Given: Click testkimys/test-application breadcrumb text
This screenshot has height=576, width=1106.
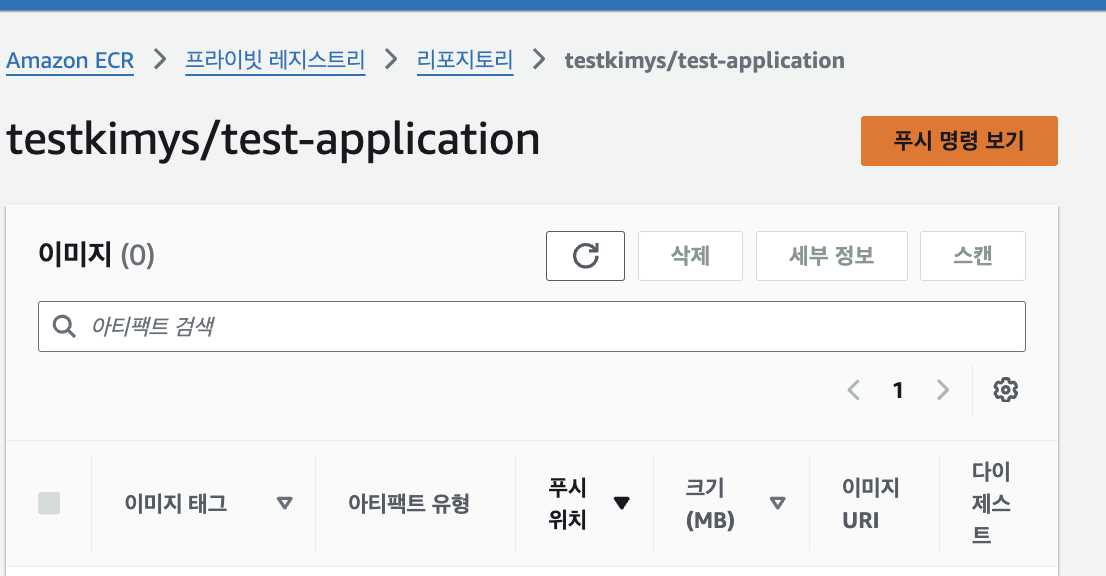Looking at the screenshot, I should tap(705, 61).
